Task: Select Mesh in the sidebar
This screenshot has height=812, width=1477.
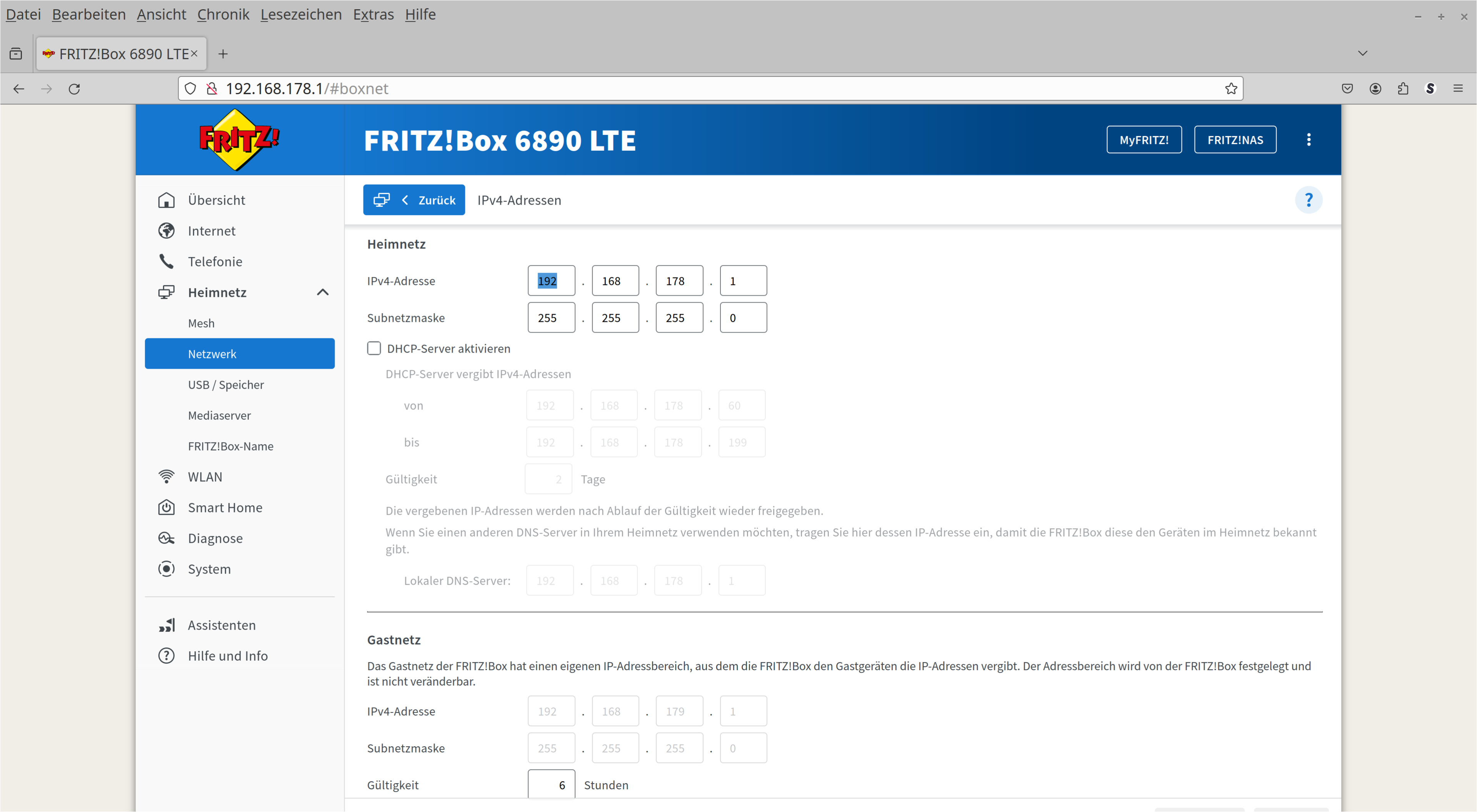Action: point(201,323)
